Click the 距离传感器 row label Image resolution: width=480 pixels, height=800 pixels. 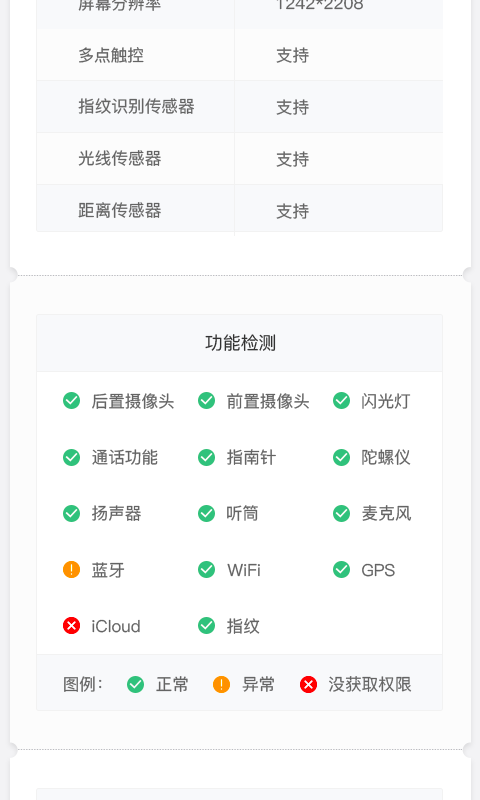click(120, 211)
